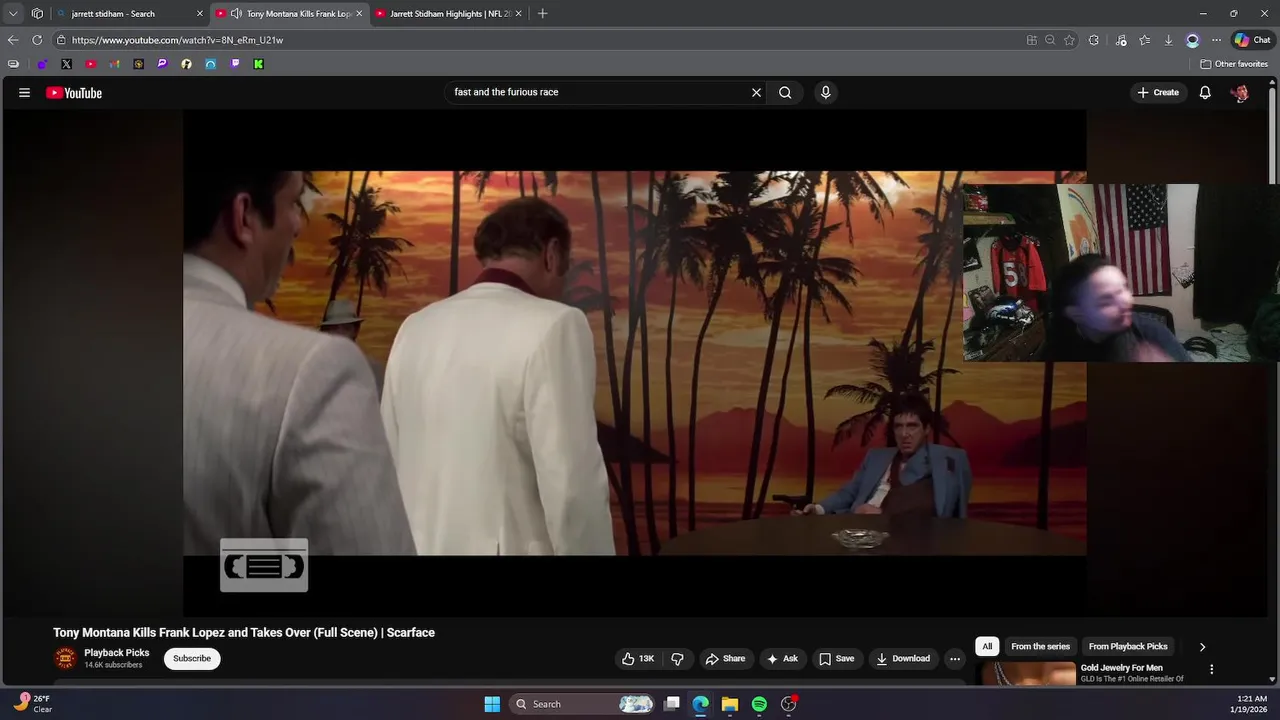1280x720 pixels.
Task: Open the Edge workspaces icon
Action: pyautogui.click(x=37, y=14)
